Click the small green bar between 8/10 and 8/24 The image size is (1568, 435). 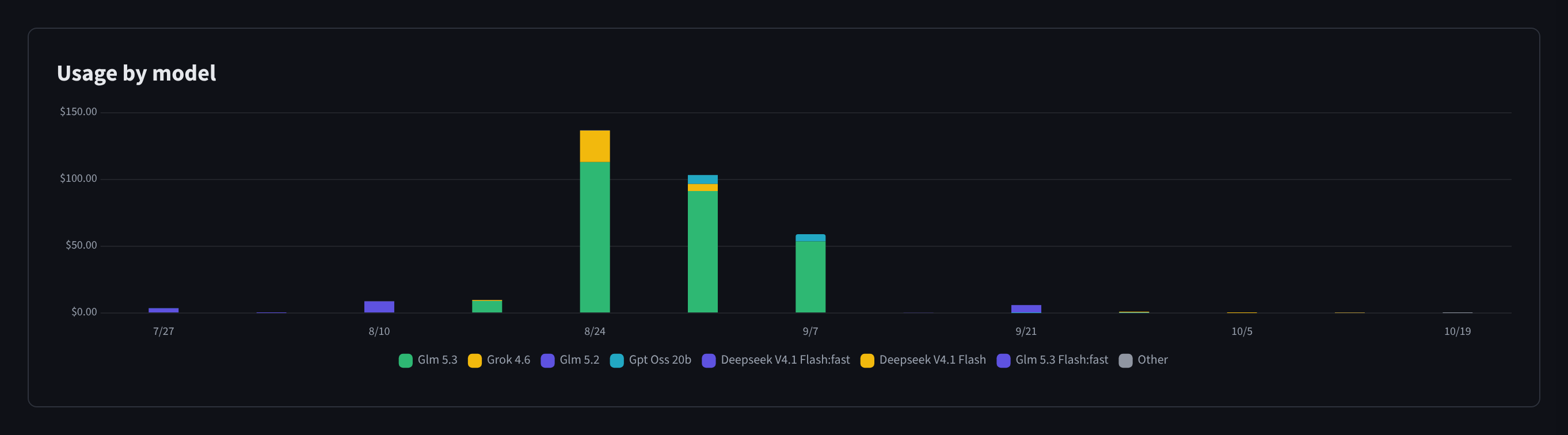point(487,307)
